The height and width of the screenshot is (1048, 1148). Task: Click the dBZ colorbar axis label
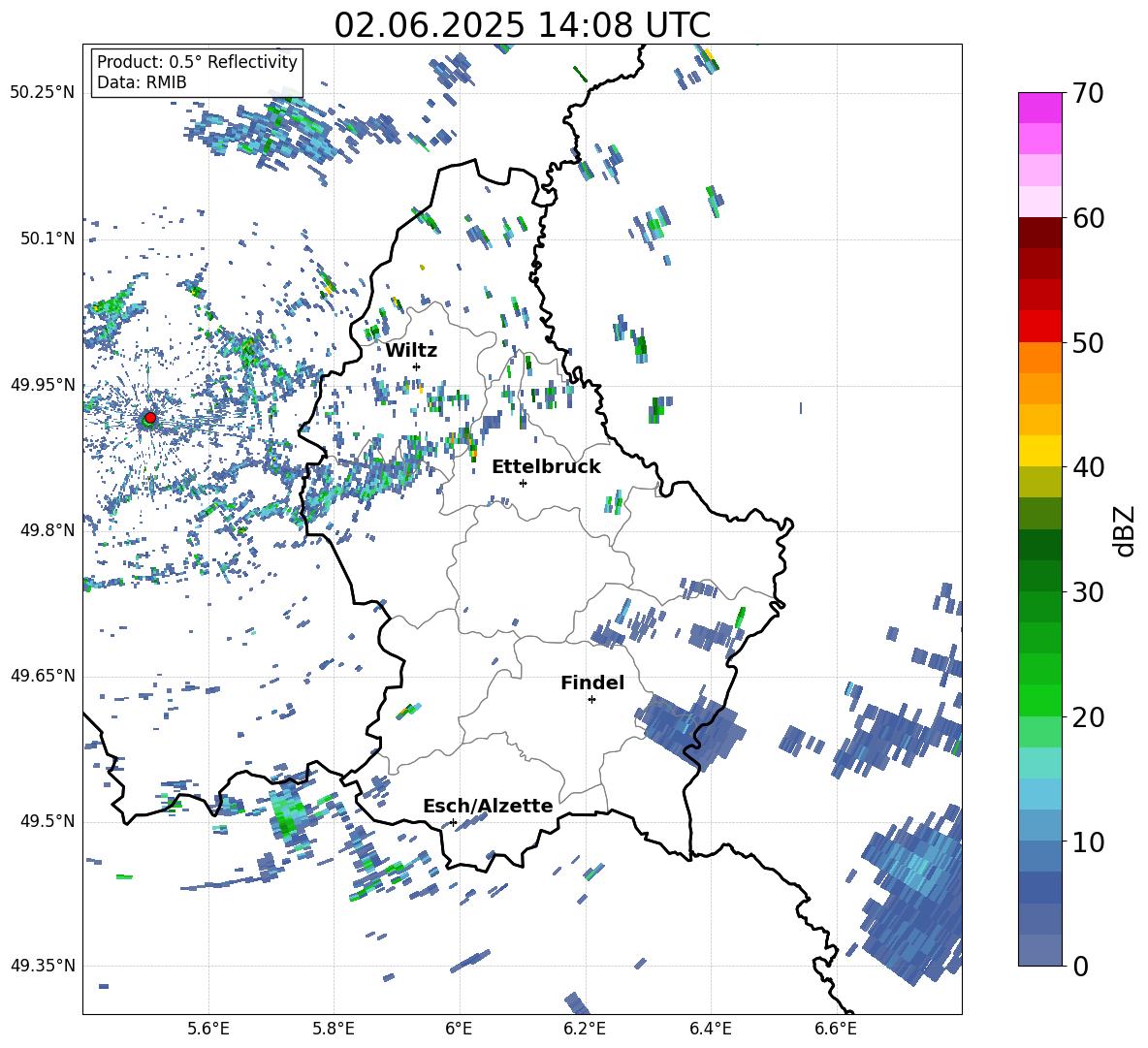[x=1126, y=530]
